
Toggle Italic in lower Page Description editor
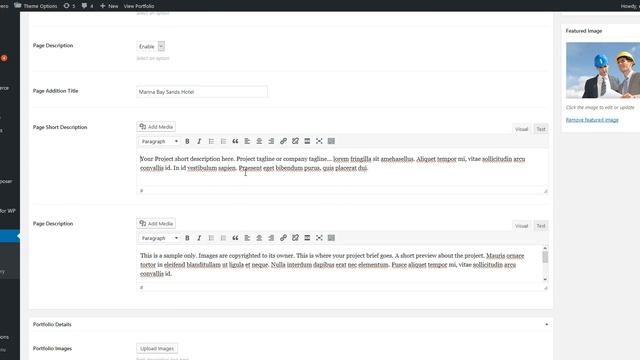199,238
